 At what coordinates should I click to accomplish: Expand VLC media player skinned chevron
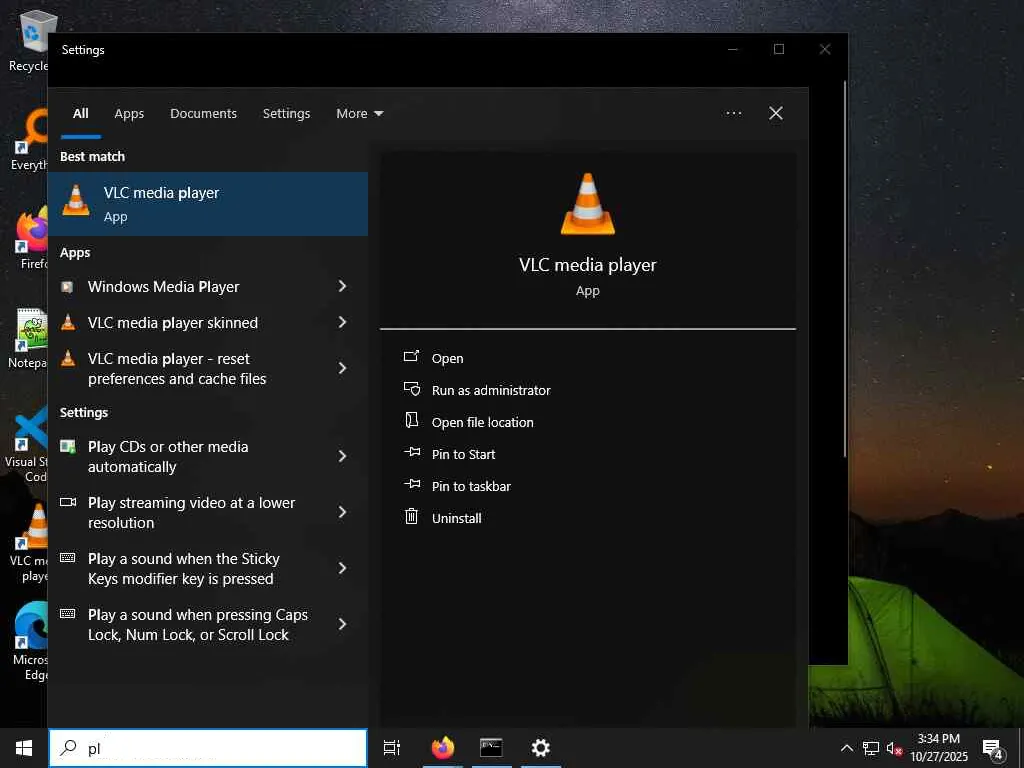pos(342,322)
